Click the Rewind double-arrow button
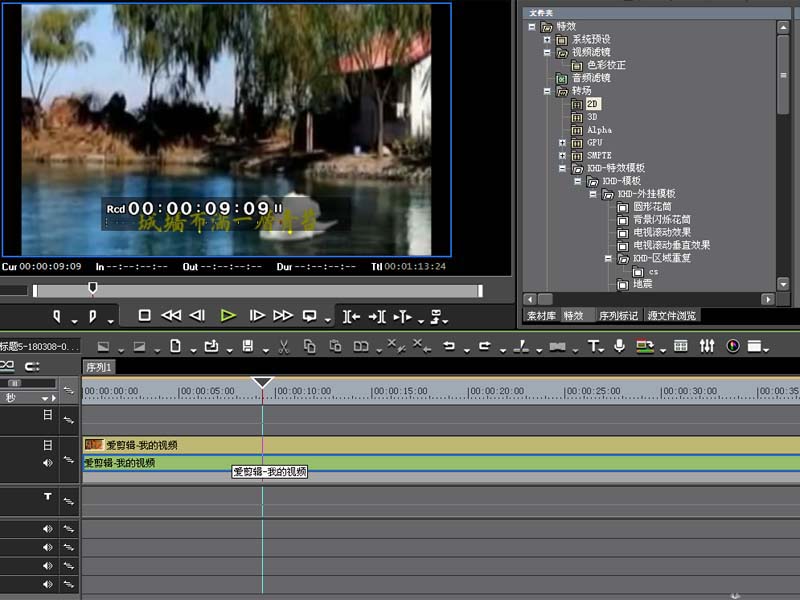800x600 pixels. 171,316
